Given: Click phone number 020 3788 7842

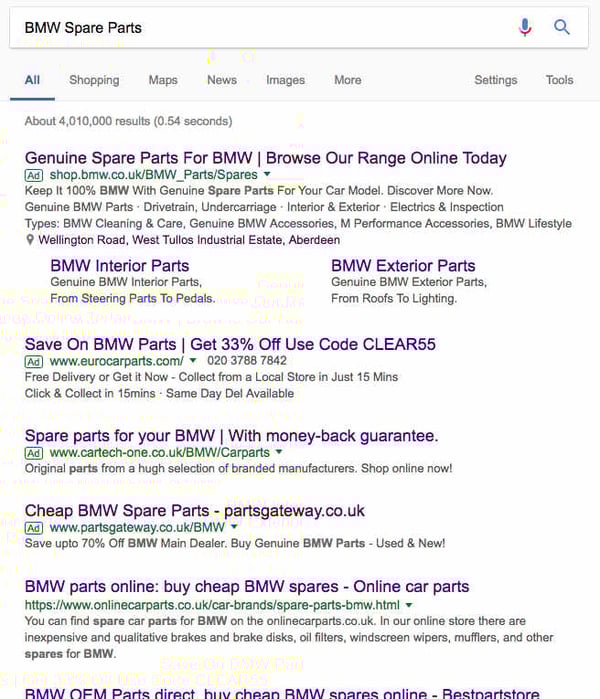Looking at the screenshot, I should (x=247, y=360).
